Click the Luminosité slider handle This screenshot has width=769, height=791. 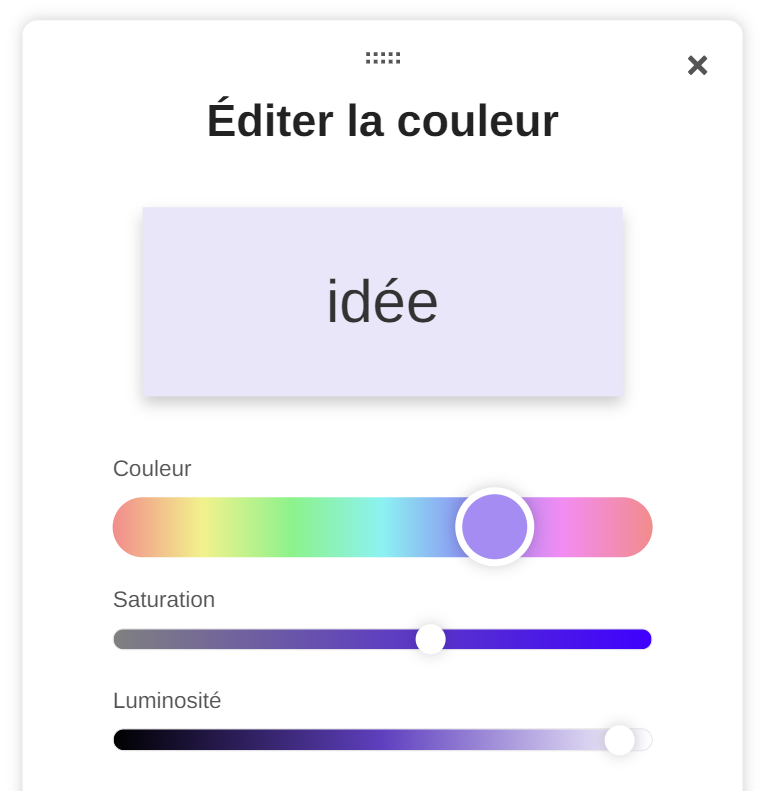(619, 740)
